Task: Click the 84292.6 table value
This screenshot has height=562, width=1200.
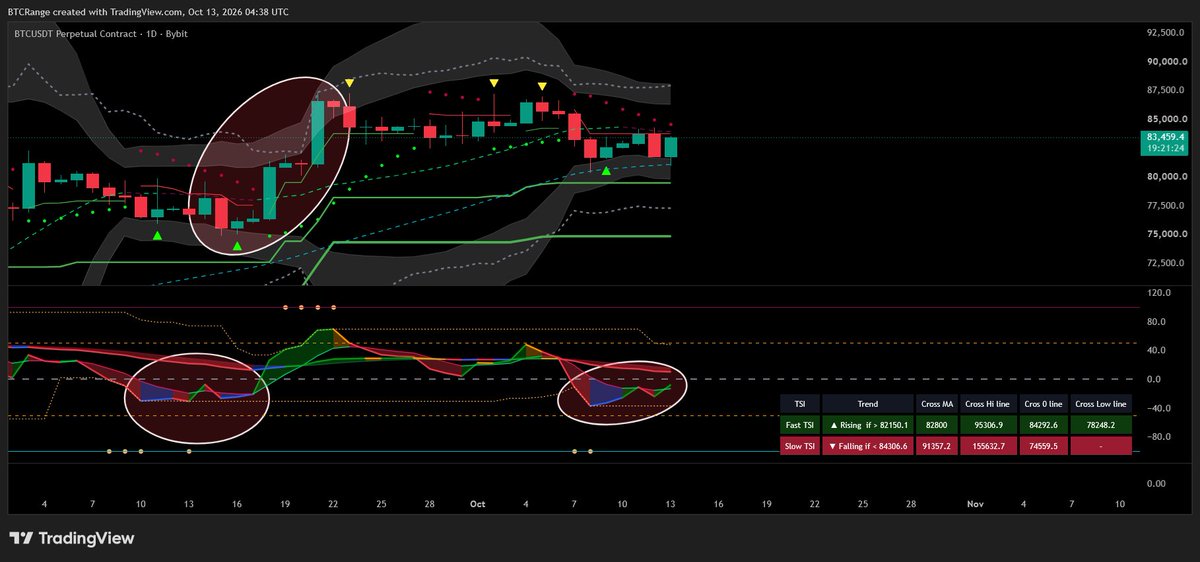Action: click(1043, 425)
